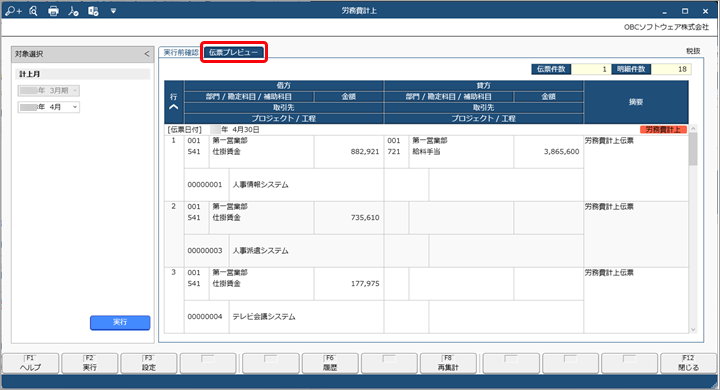Click the 明細件数 label
720x390 pixels.
pyautogui.click(x=631, y=69)
